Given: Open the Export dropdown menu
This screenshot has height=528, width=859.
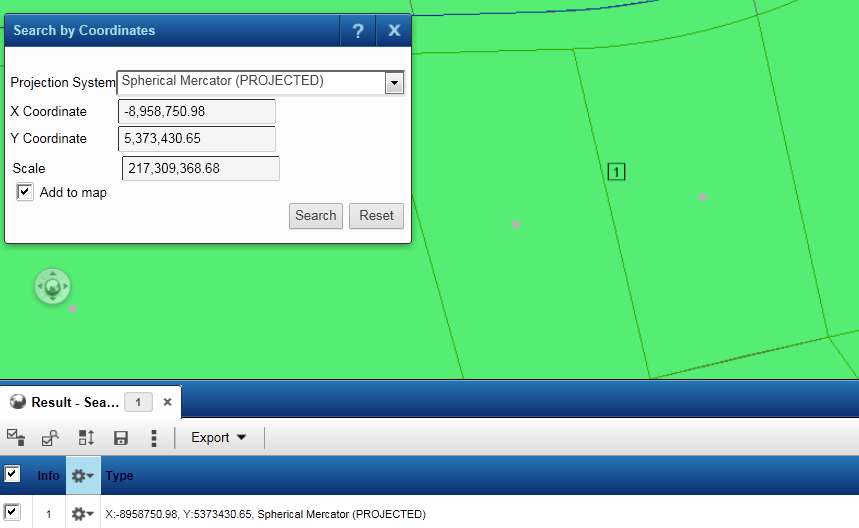Looking at the screenshot, I should (219, 438).
